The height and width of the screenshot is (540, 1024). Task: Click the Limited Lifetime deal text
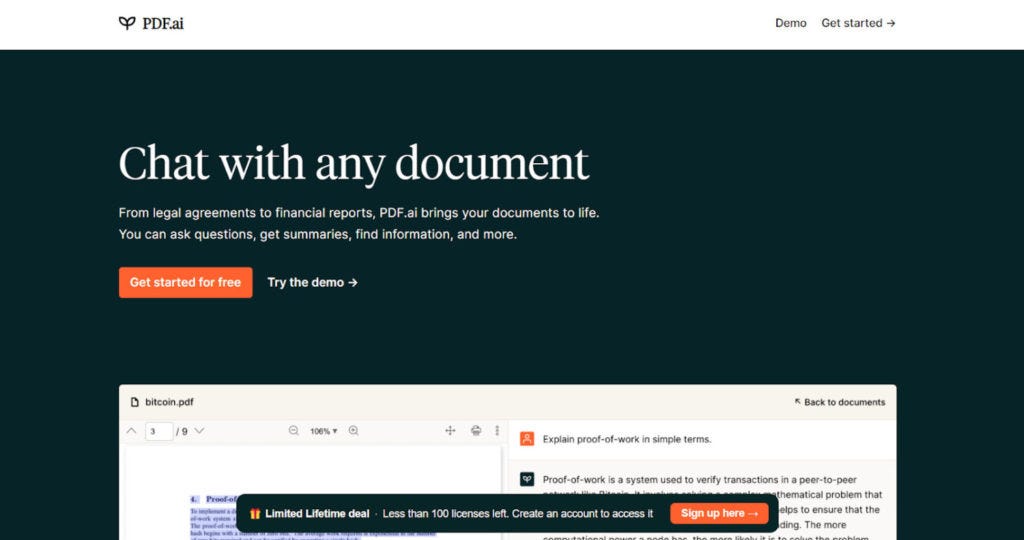tap(317, 514)
